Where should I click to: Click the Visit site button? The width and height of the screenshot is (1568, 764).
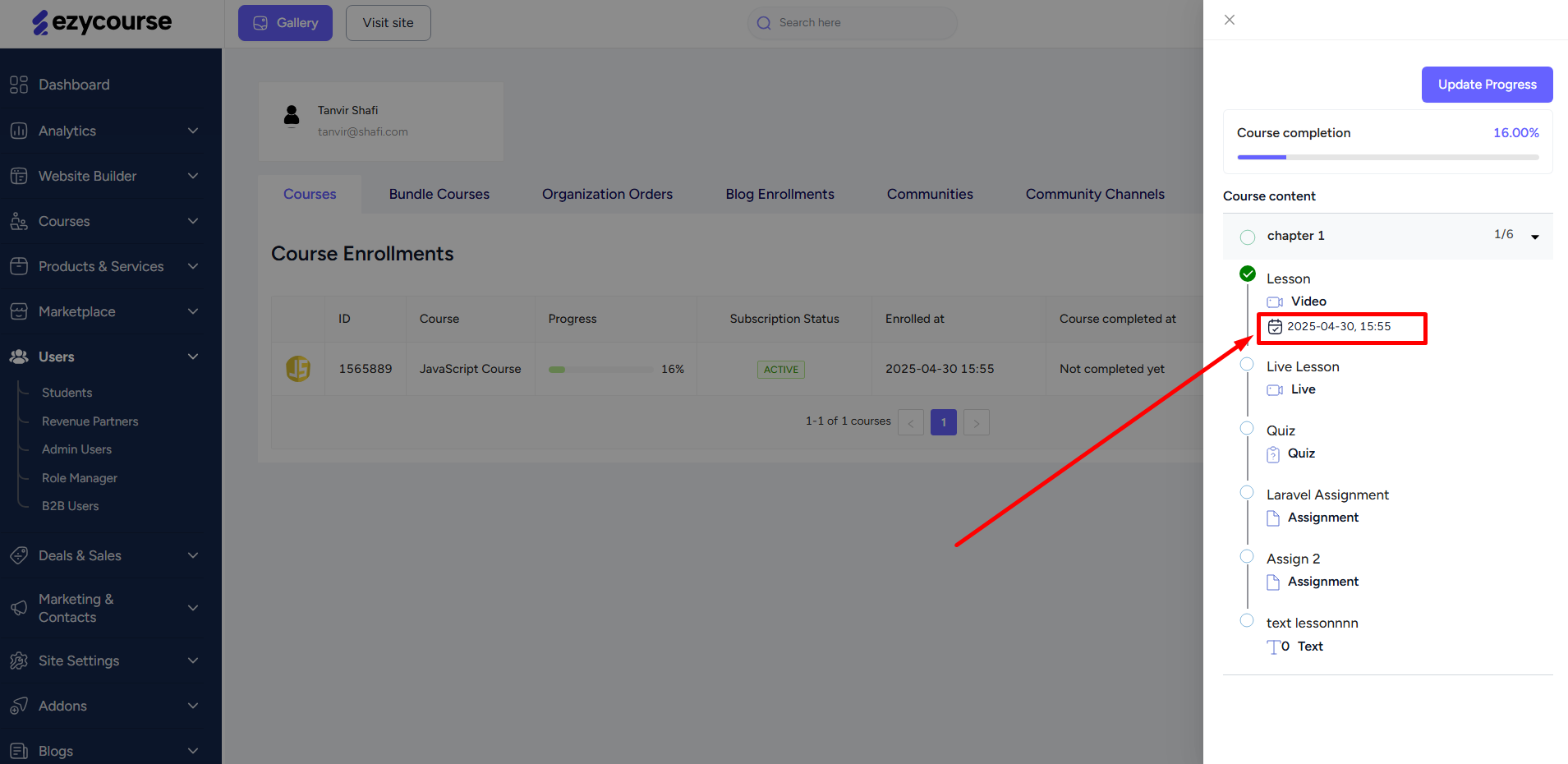(388, 23)
